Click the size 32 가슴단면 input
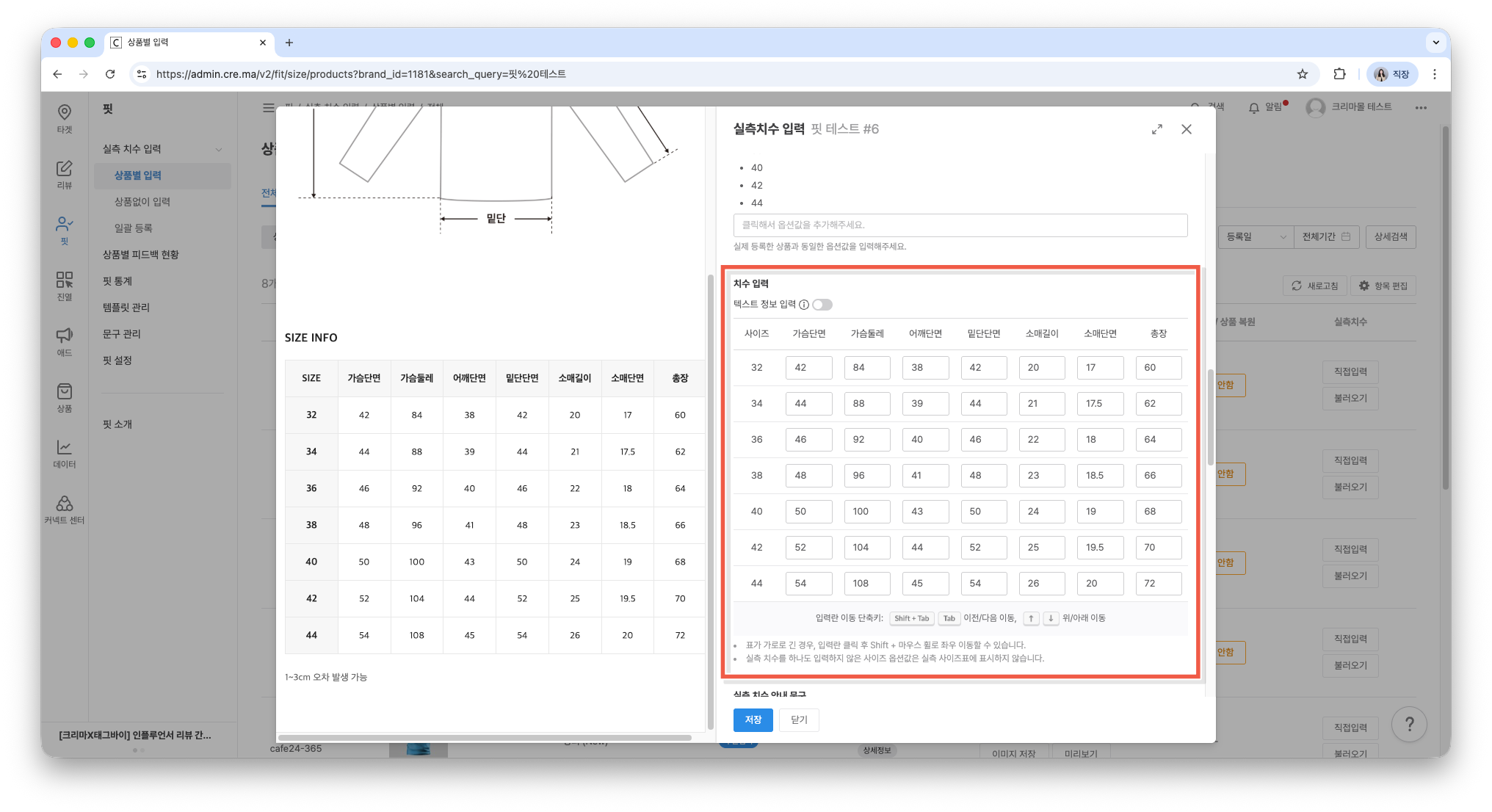This screenshot has width=1492, height=812. tap(808, 368)
